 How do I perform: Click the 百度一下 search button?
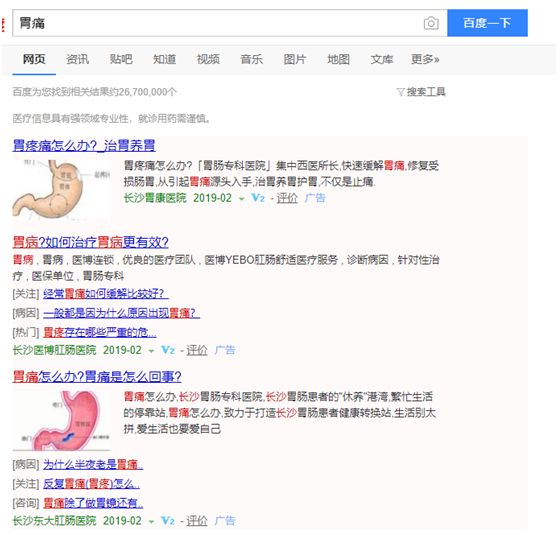click(487, 23)
